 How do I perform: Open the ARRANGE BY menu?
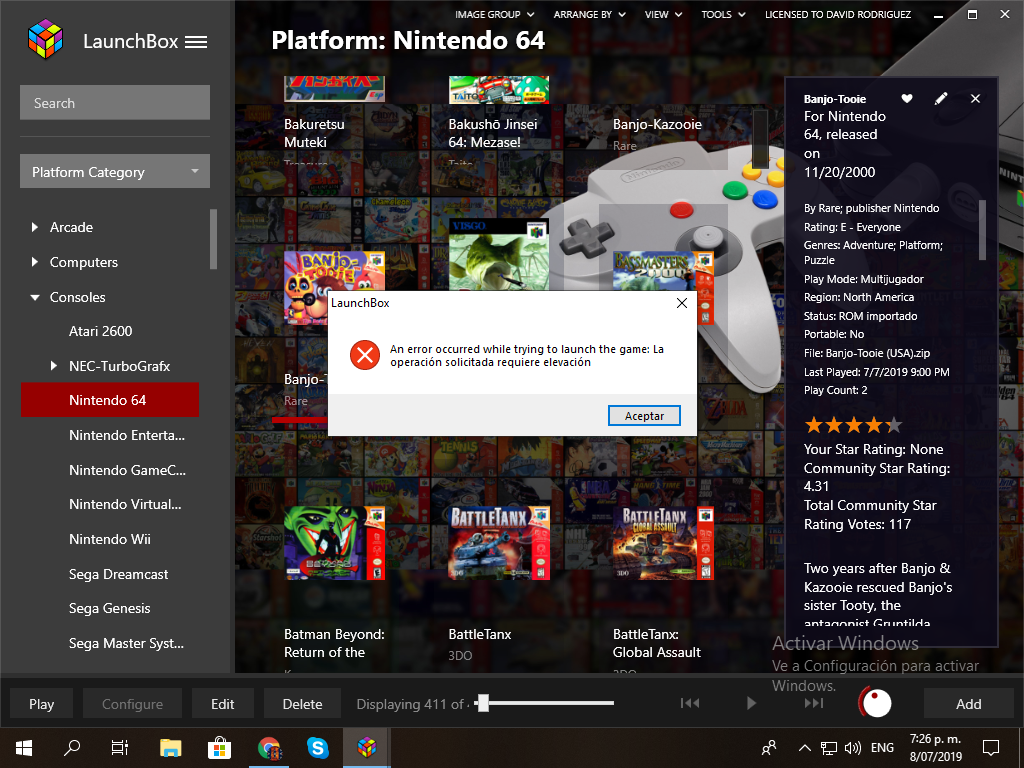589,14
